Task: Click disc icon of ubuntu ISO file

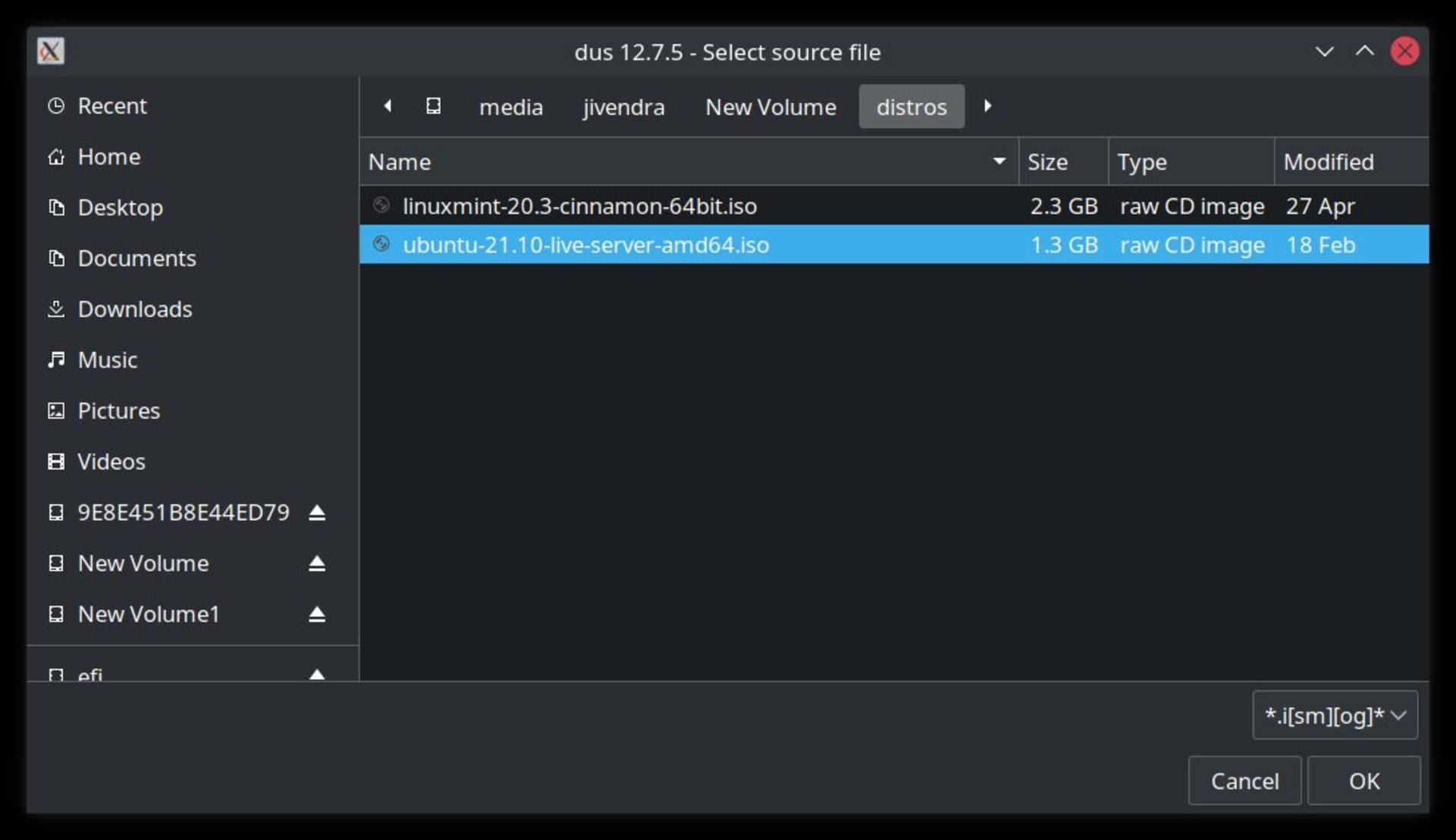Action: click(x=381, y=244)
